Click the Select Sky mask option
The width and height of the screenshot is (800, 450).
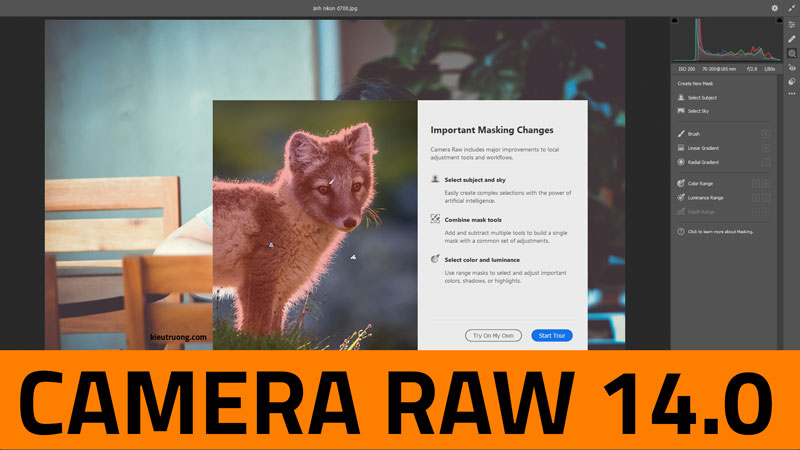coord(693,111)
